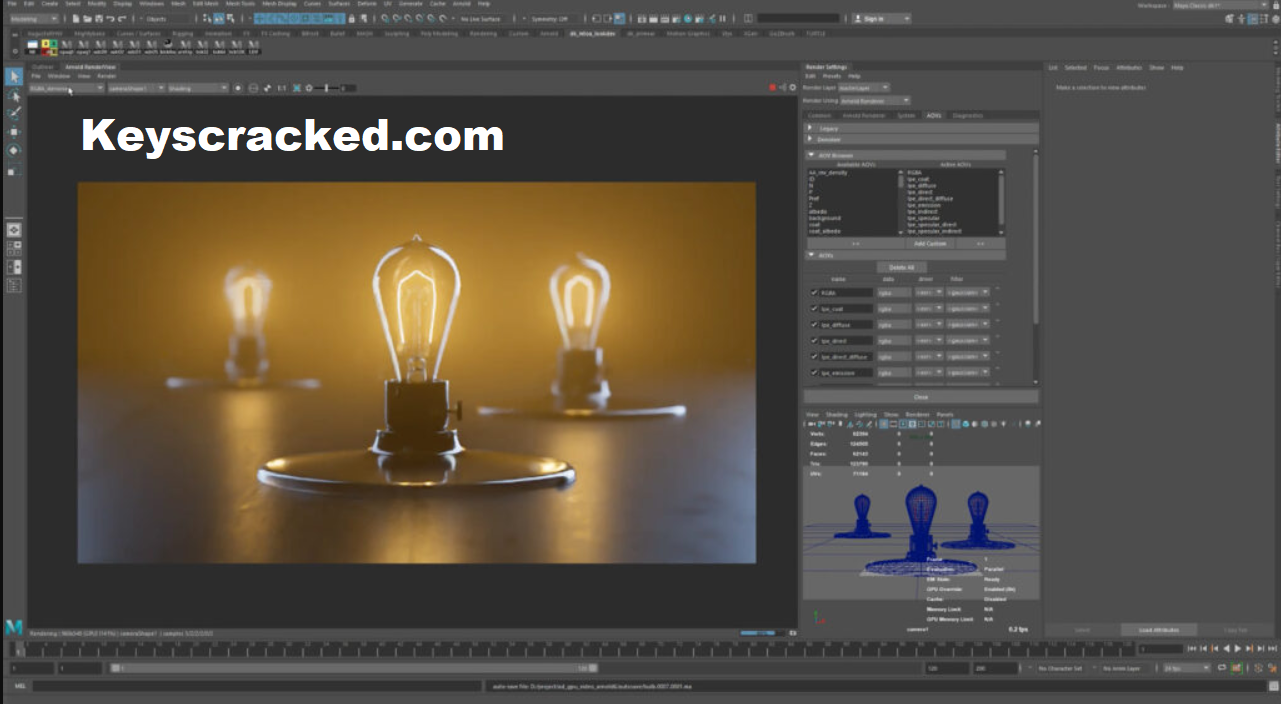Switch to the Diagnostics tab in Render Settings
The width and height of the screenshot is (1281, 704).
(x=967, y=115)
